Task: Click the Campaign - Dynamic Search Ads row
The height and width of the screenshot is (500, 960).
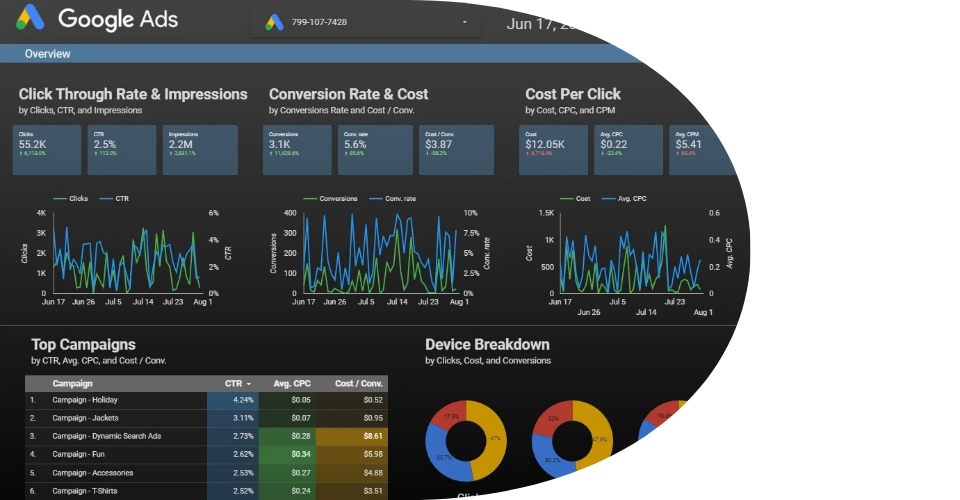Action: pyautogui.click(x=106, y=436)
